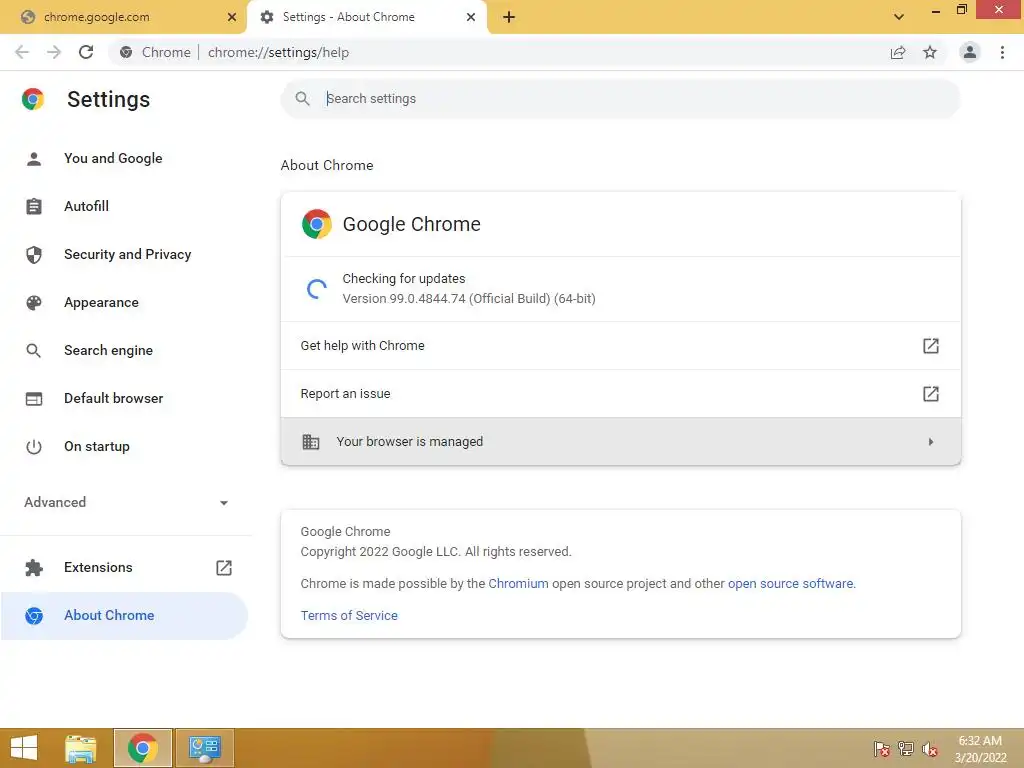
Task: Open the three-dot Chrome menu
Action: pos(1002,52)
